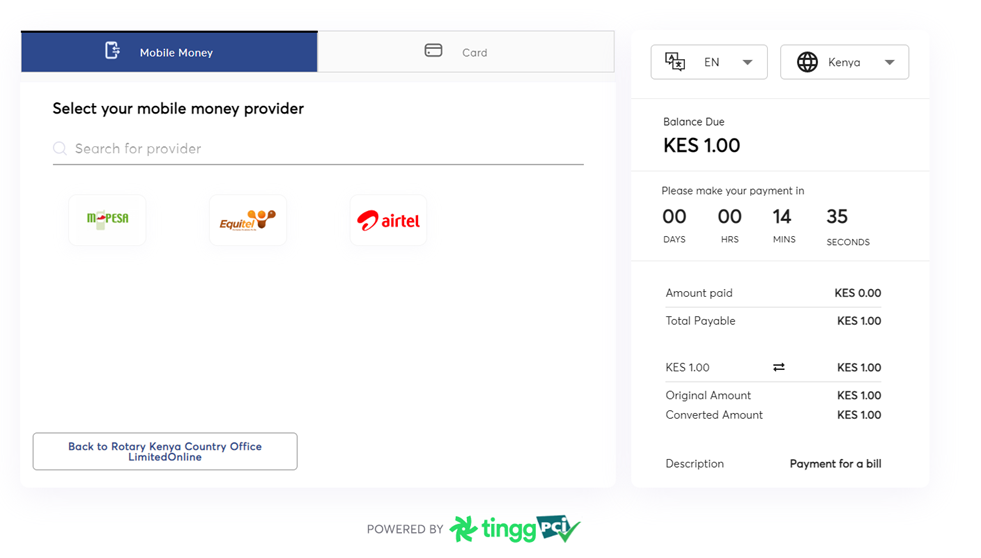The width and height of the screenshot is (981, 558).
Task: Click the Payment for a bill description
Action: point(835,464)
